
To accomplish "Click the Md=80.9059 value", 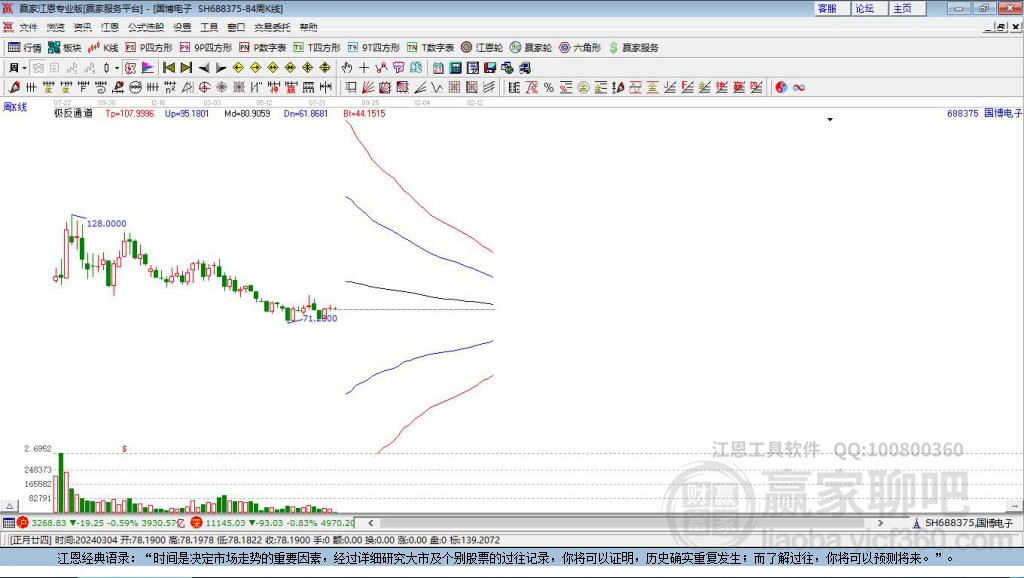I will pyautogui.click(x=247, y=113).
